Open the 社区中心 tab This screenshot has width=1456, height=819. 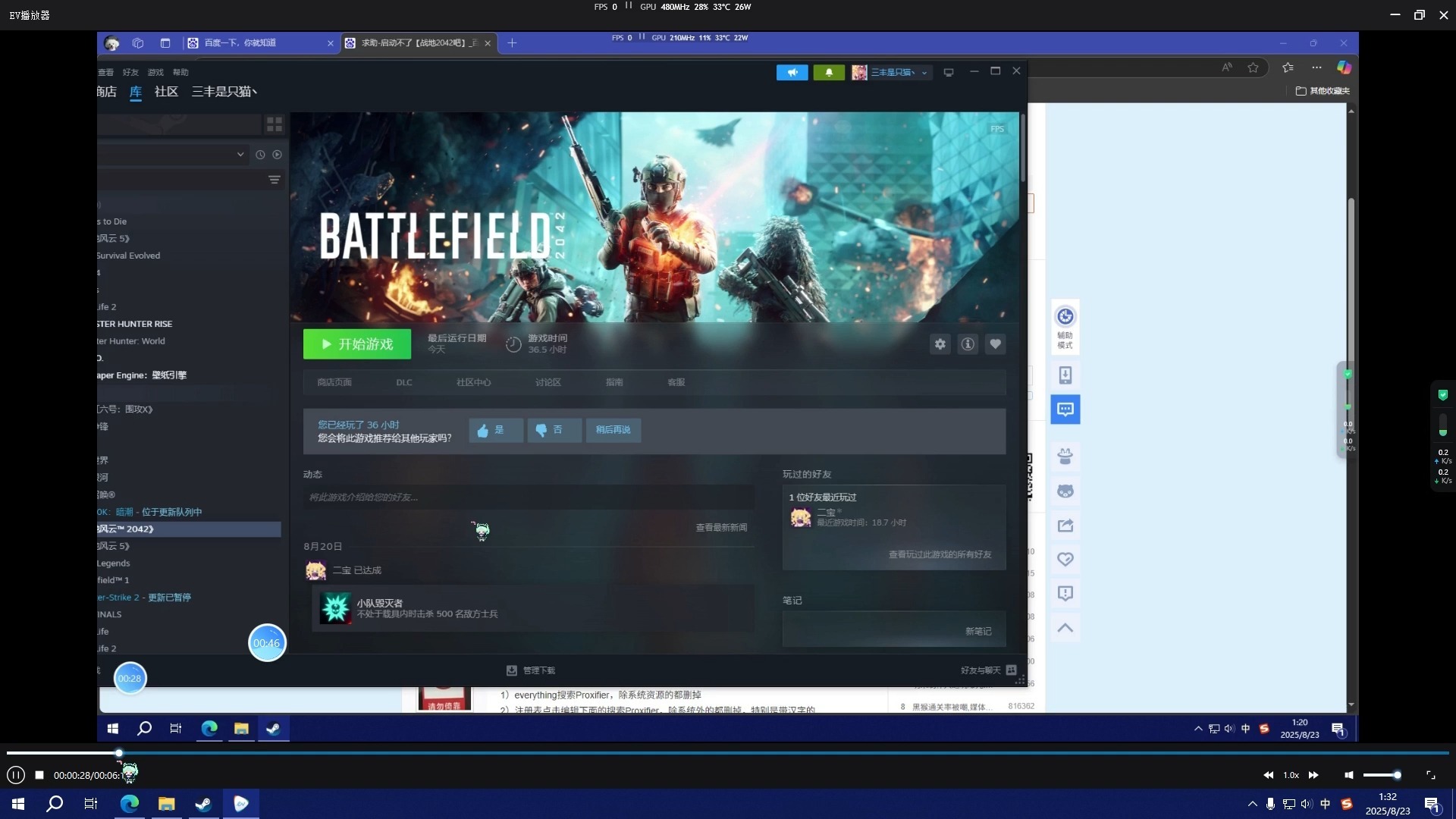pos(473,382)
